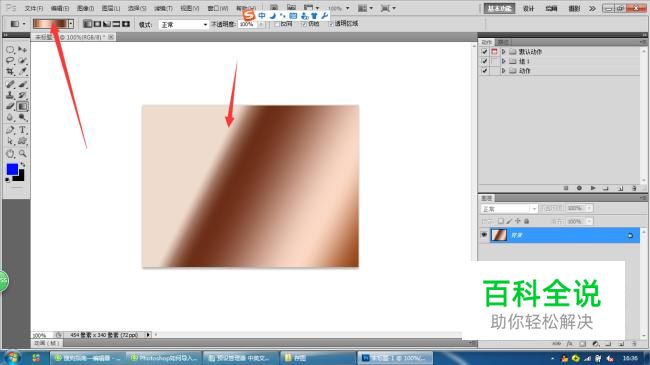Choose the Angle gradient style
This screenshot has height=365, width=650.
click(x=107, y=24)
